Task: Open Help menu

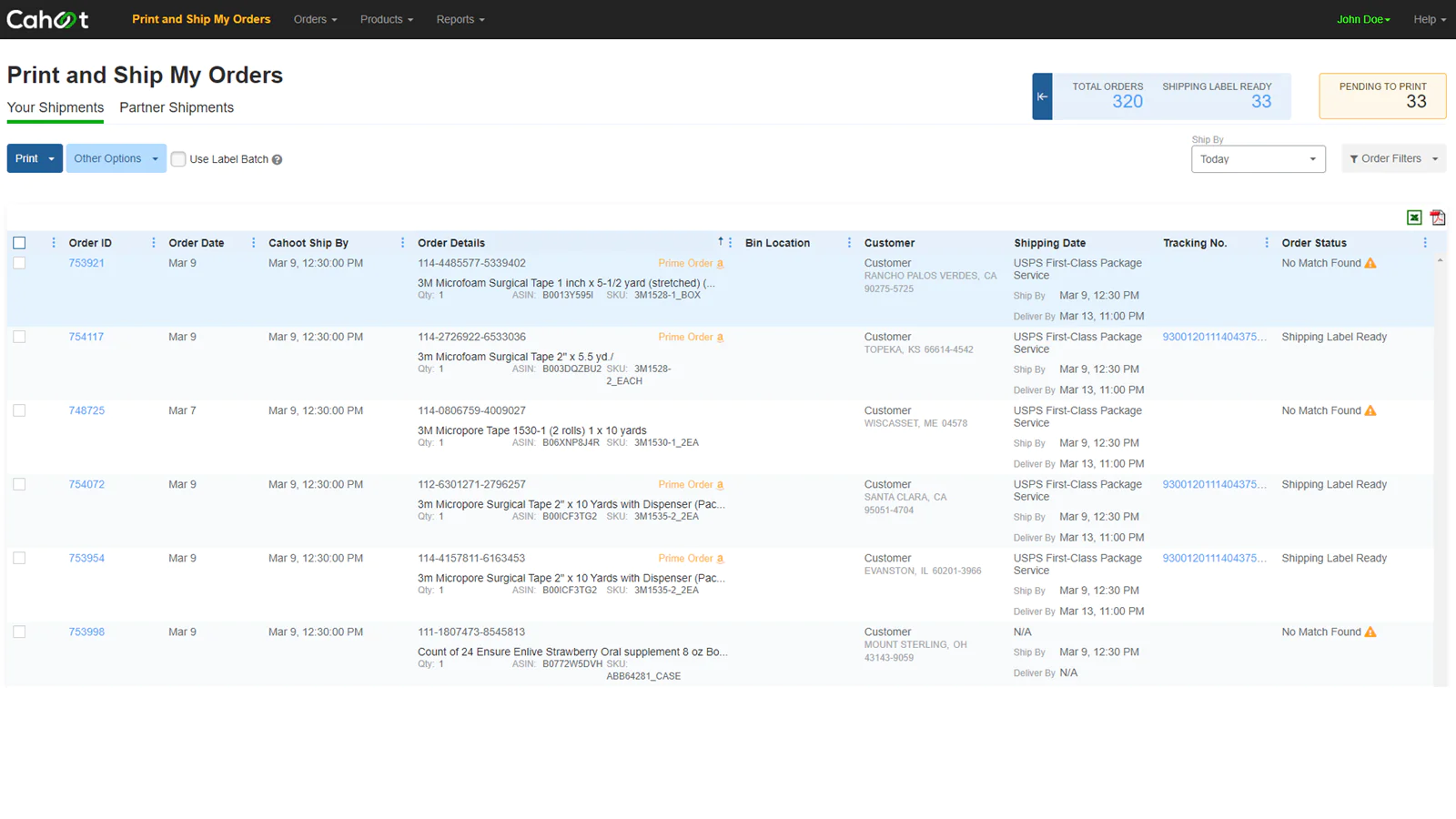Action: tap(1430, 19)
